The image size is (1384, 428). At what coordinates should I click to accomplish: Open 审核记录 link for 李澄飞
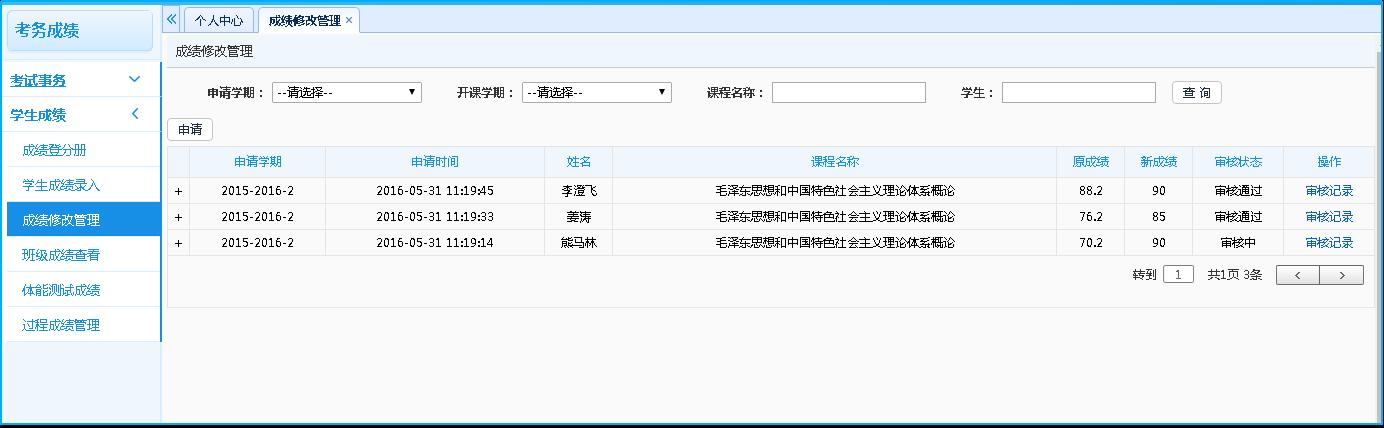(x=1329, y=191)
